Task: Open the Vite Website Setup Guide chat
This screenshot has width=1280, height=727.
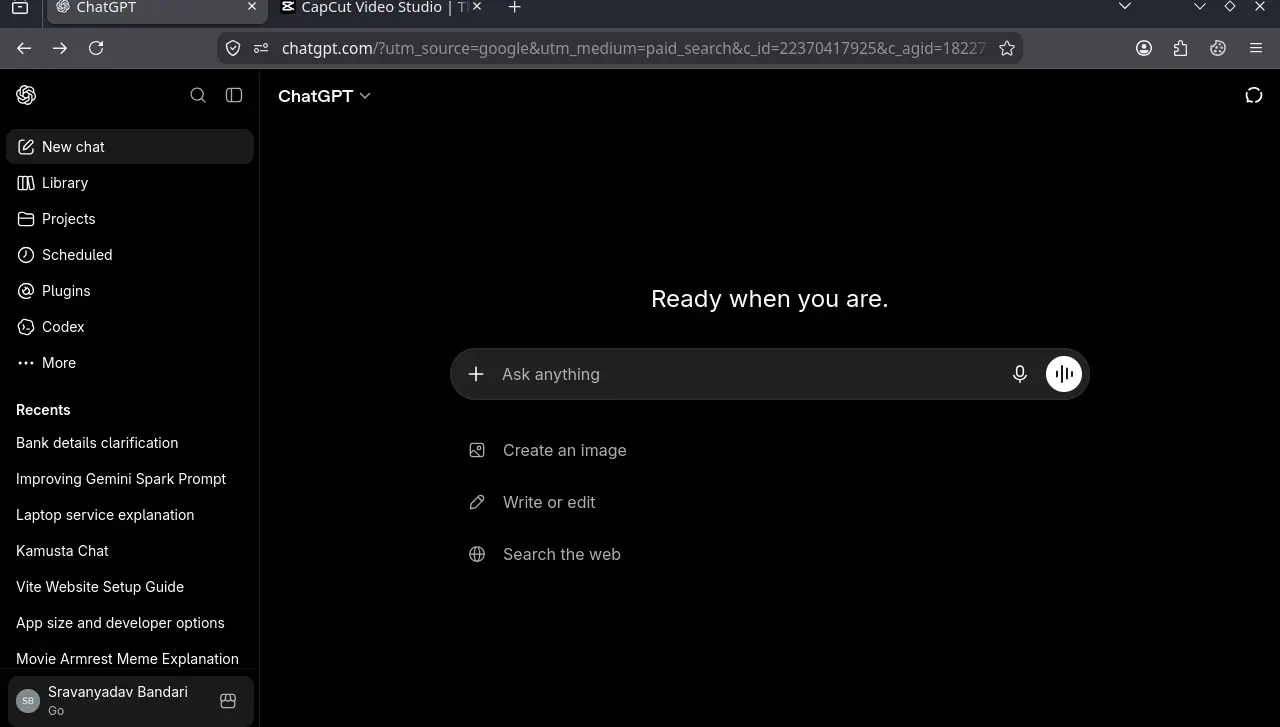Action: point(130,587)
